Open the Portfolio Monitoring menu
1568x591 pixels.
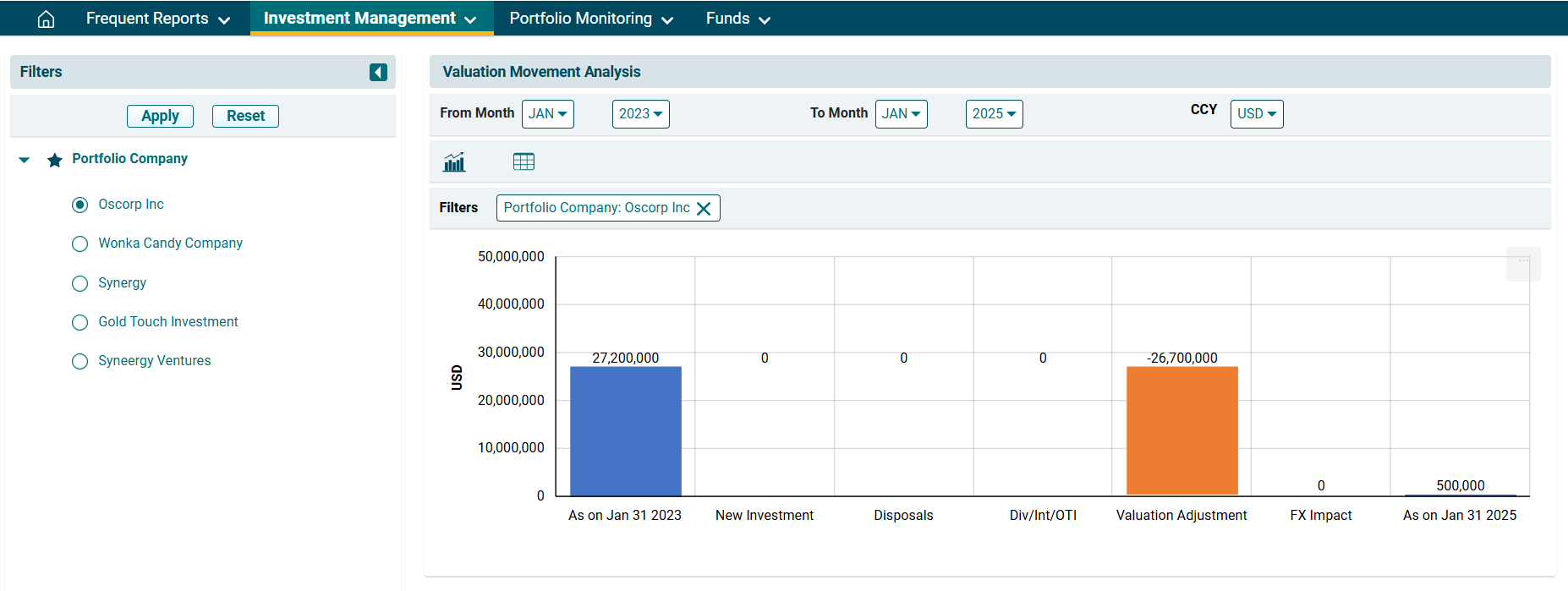[x=590, y=19]
